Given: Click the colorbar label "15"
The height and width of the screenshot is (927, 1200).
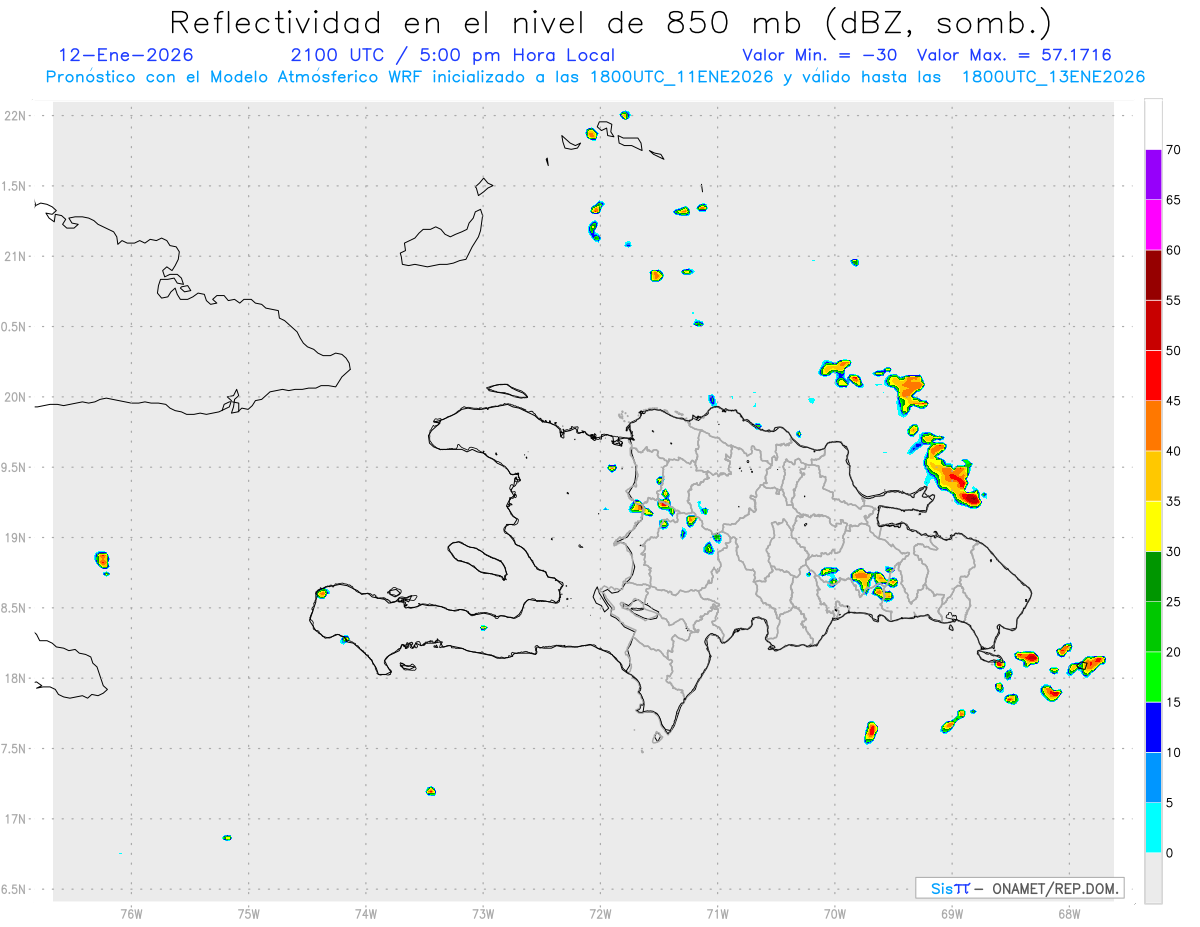Looking at the screenshot, I should [1174, 703].
